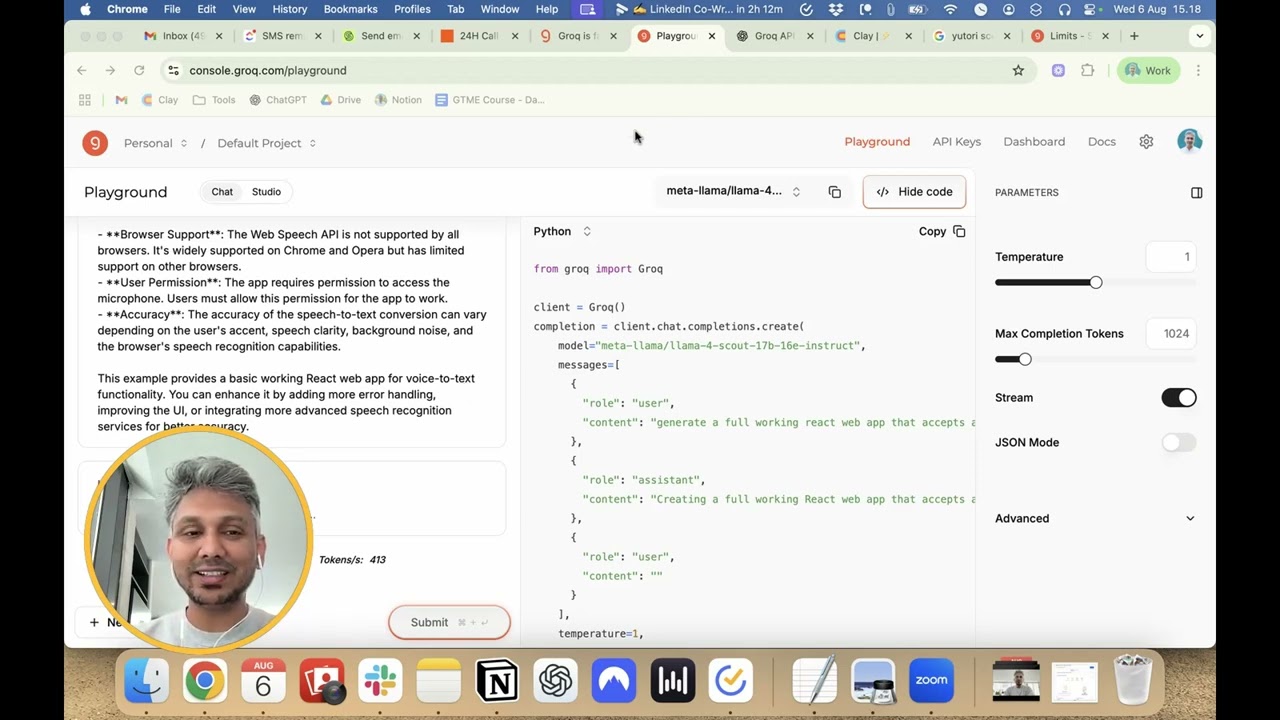Viewport: 1280px width, 720px height.
Task: Open the Groq logo home link
Action: pyautogui.click(x=94, y=143)
